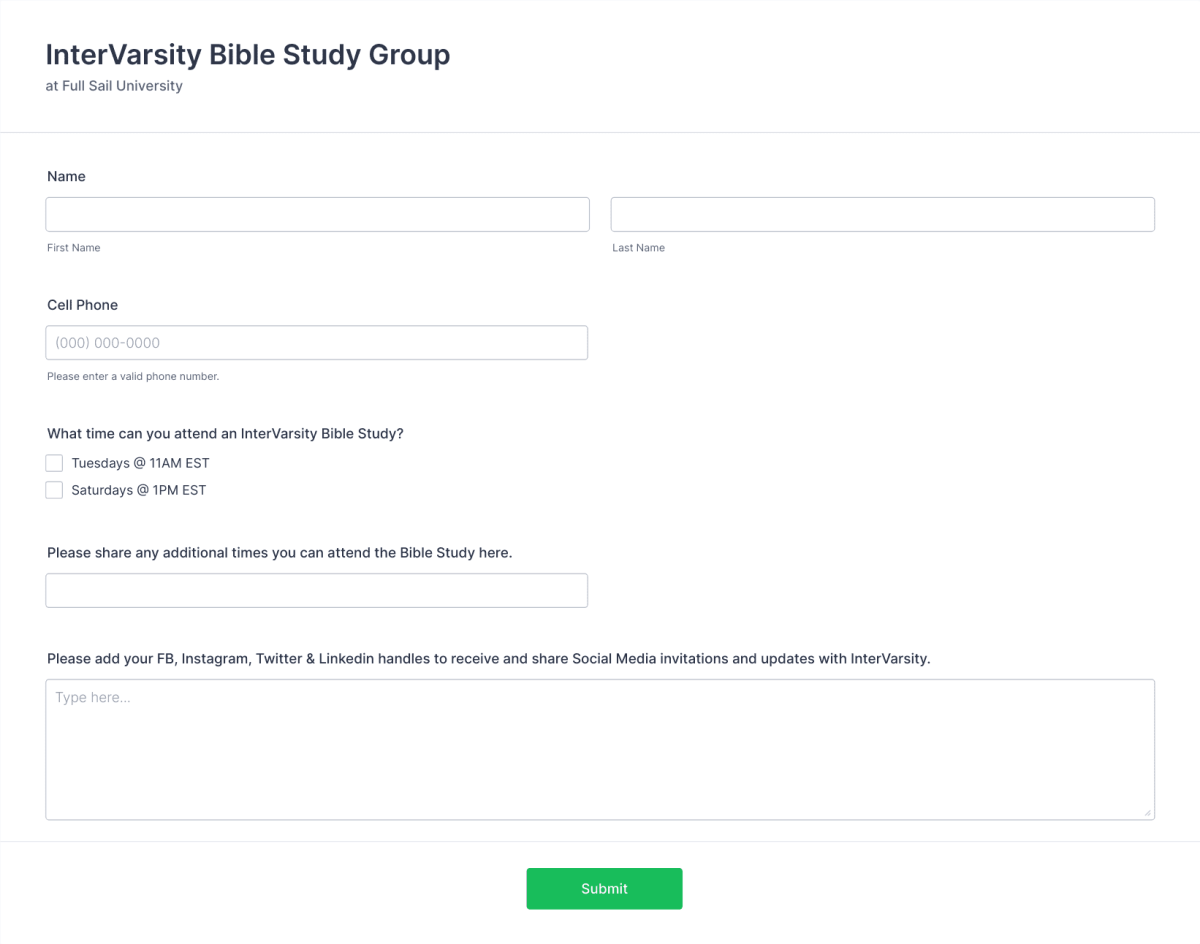
Task: Click the First Name input field
Action: tap(317, 214)
